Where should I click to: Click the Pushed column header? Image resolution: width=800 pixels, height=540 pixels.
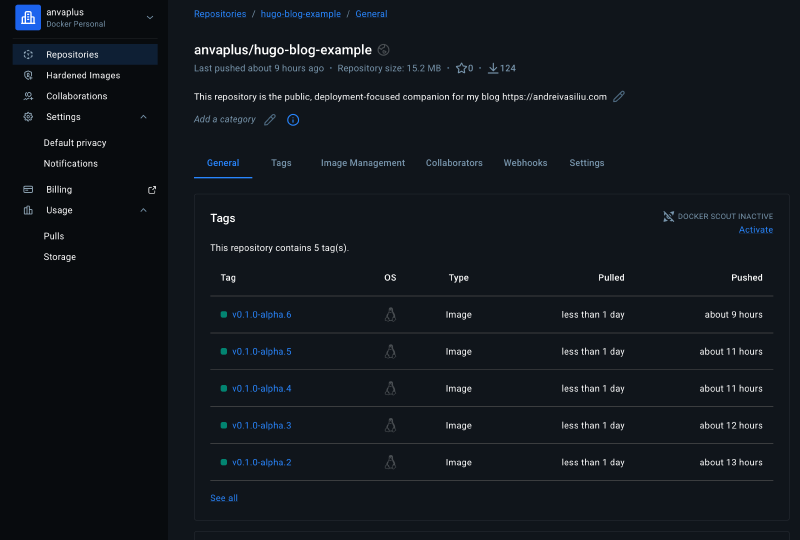[x=746, y=278]
